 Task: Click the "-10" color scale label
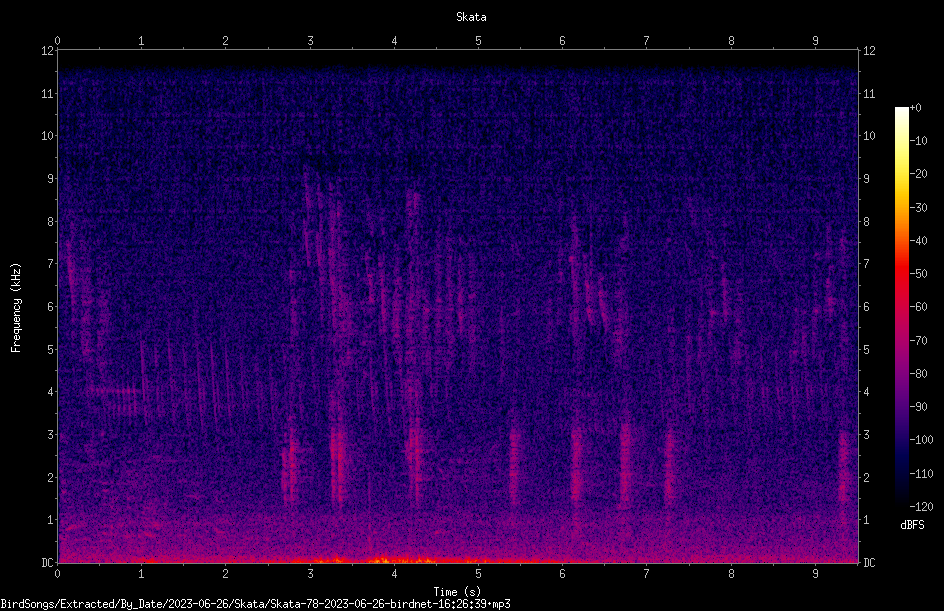pyautogui.click(x=918, y=141)
